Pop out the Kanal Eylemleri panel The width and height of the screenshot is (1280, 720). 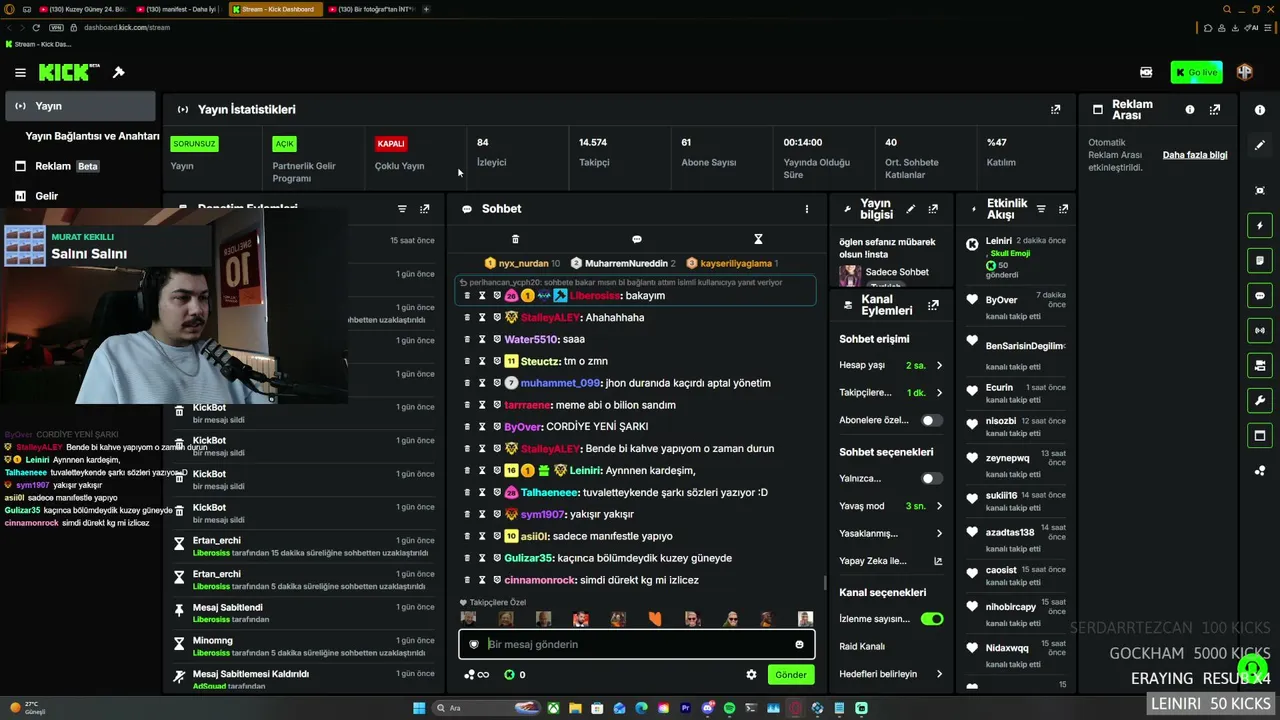933,305
